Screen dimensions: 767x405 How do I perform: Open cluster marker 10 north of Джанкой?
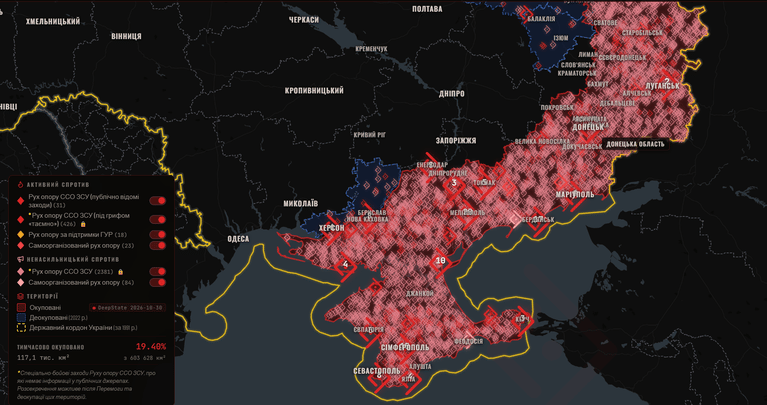coord(440,261)
